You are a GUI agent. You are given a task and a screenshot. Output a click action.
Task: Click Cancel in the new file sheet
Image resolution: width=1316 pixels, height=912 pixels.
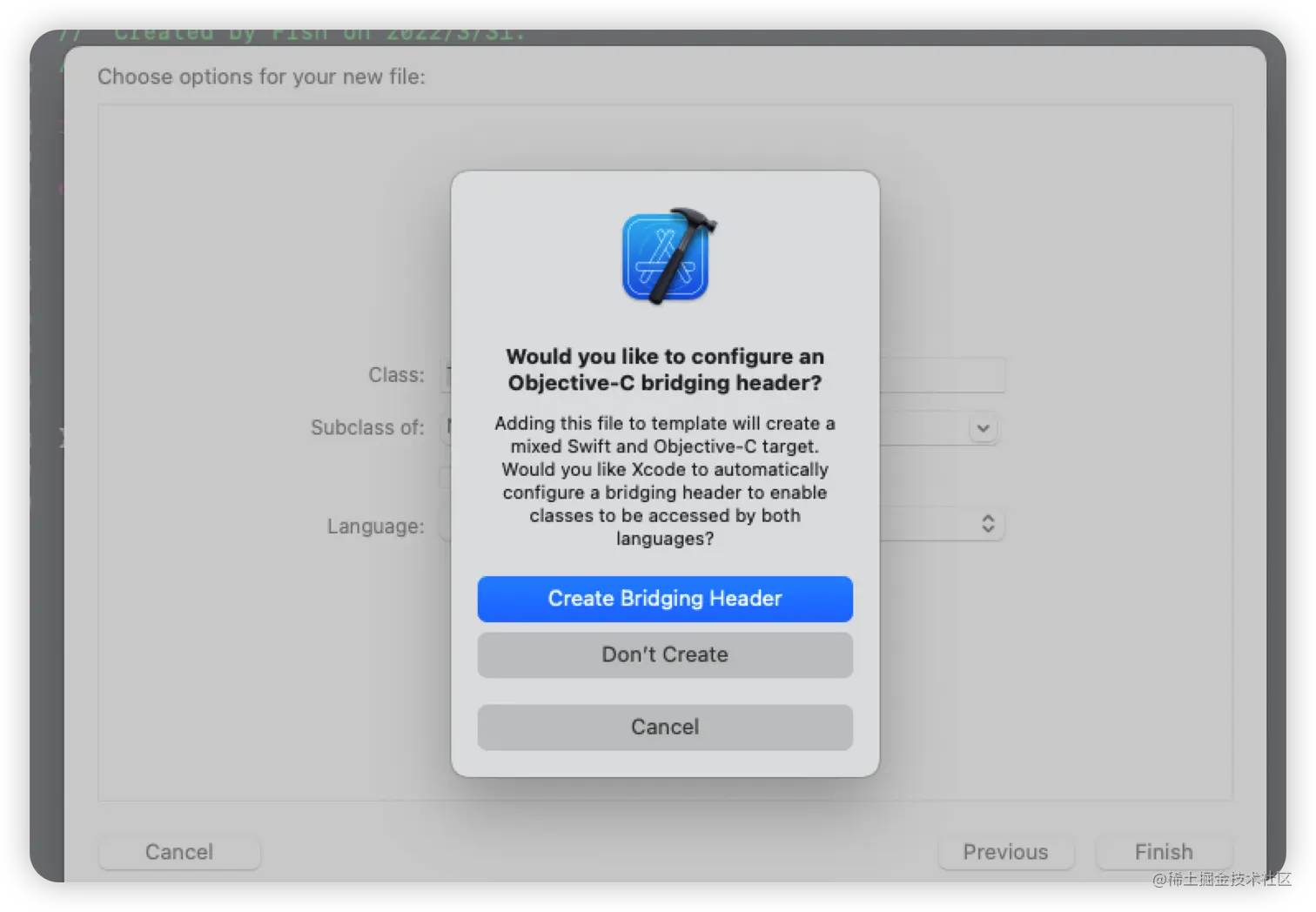[179, 852]
